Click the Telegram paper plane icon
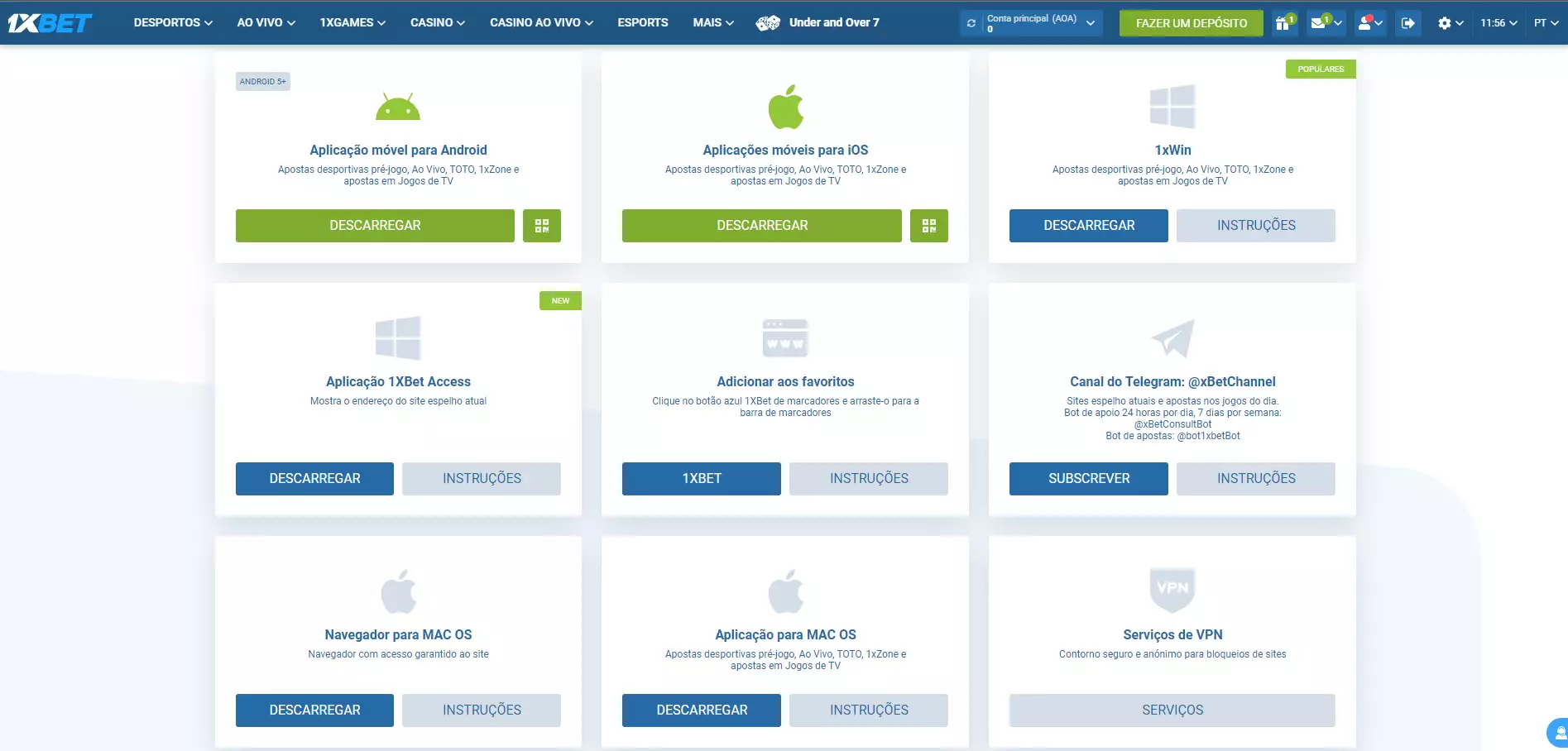Viewport: 1568px width, 751px height. (x=1172, y=337)
